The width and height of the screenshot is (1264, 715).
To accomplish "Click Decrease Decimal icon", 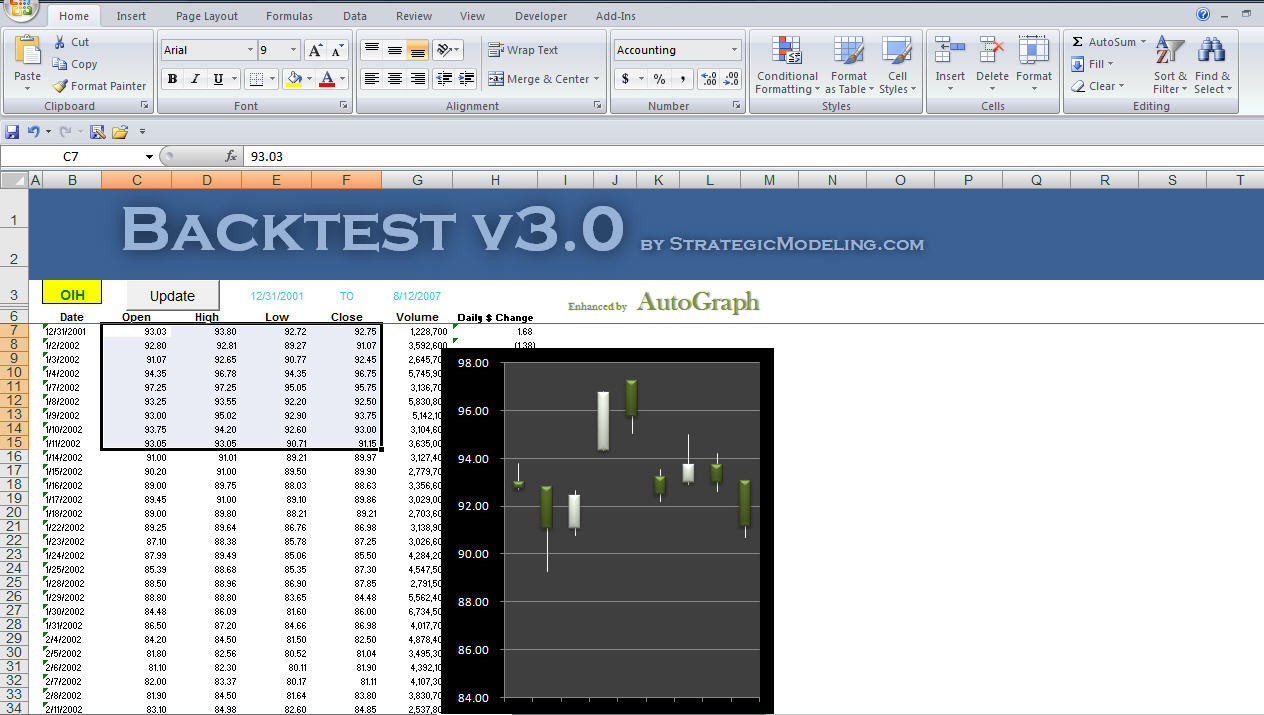I will pos(730,79).
